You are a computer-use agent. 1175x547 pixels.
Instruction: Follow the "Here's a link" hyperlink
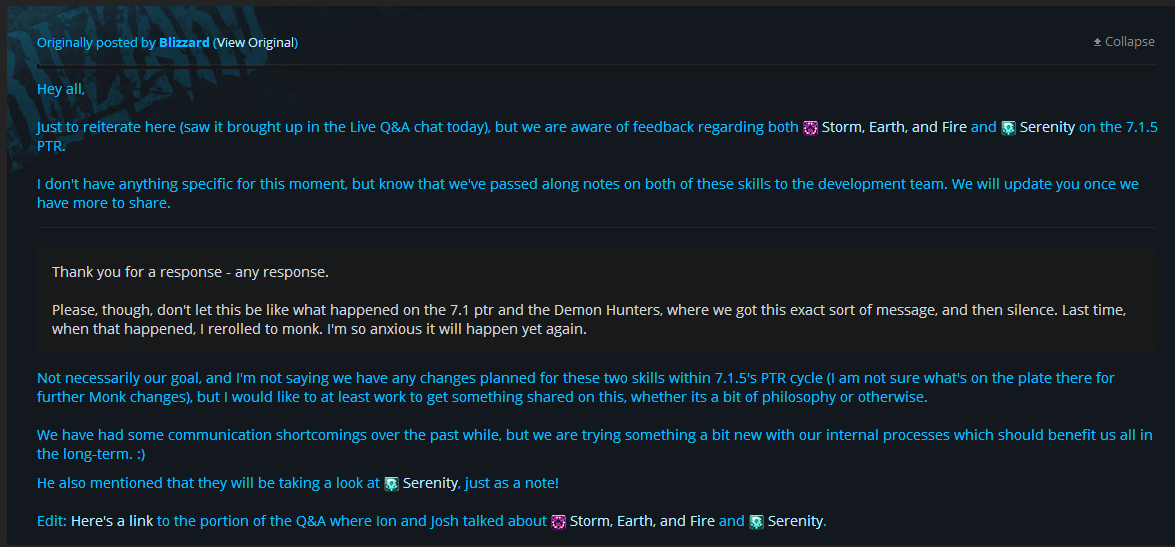[x=112, y=521]
